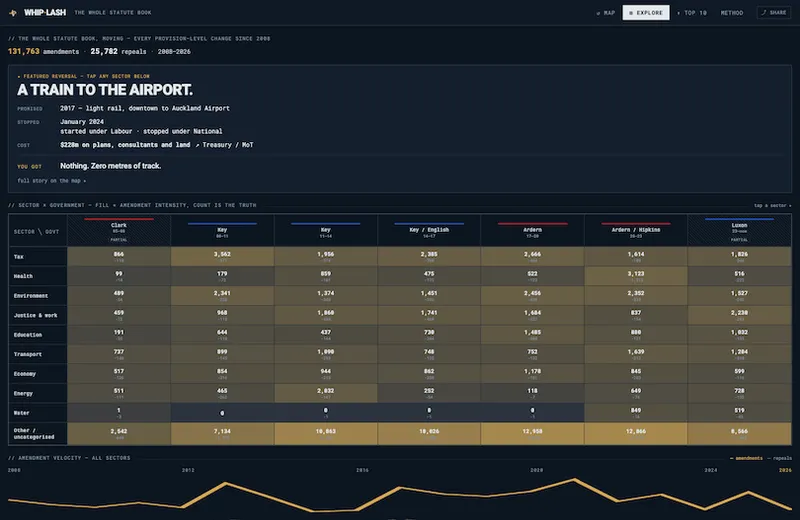Click the 2012 marker on the velocity timeline

(x=188, y=470)
